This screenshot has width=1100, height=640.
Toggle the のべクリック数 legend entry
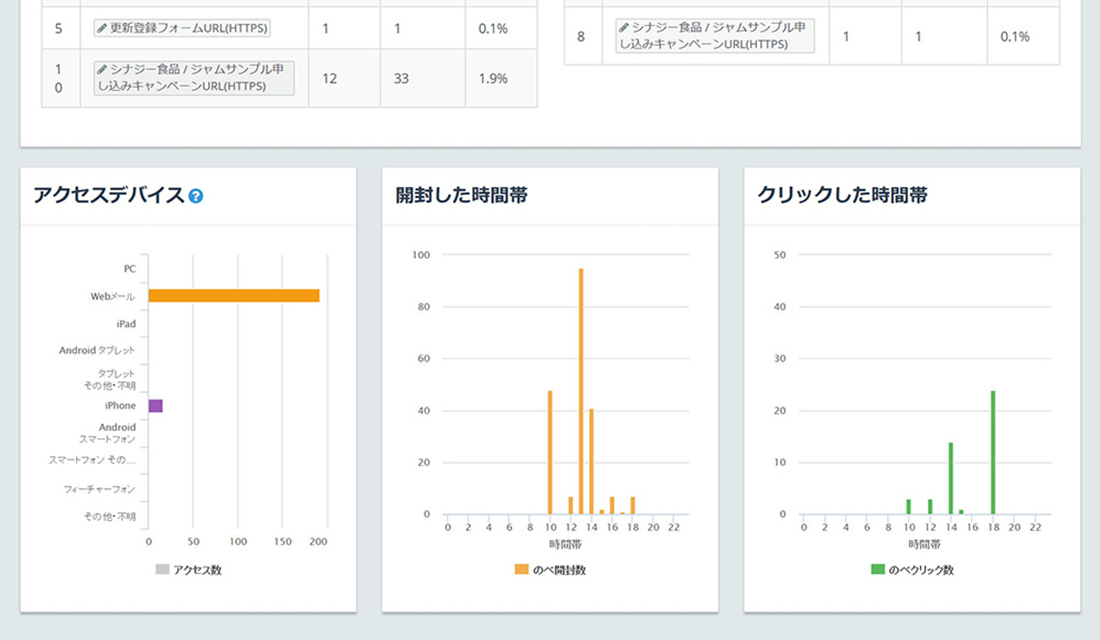point(913,570)
